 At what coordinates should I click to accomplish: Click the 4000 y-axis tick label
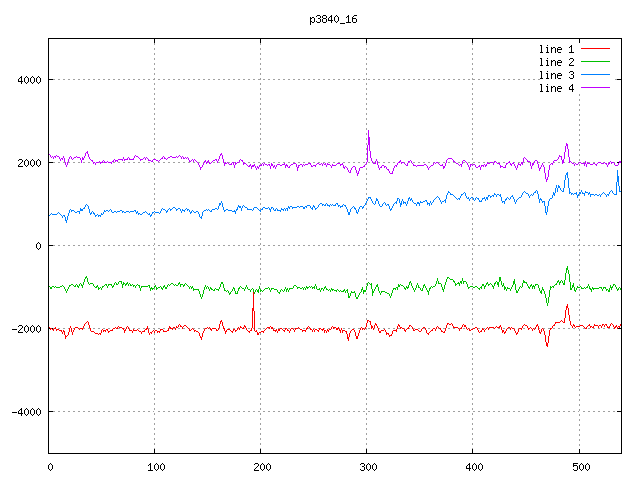(x=27, y=80)
